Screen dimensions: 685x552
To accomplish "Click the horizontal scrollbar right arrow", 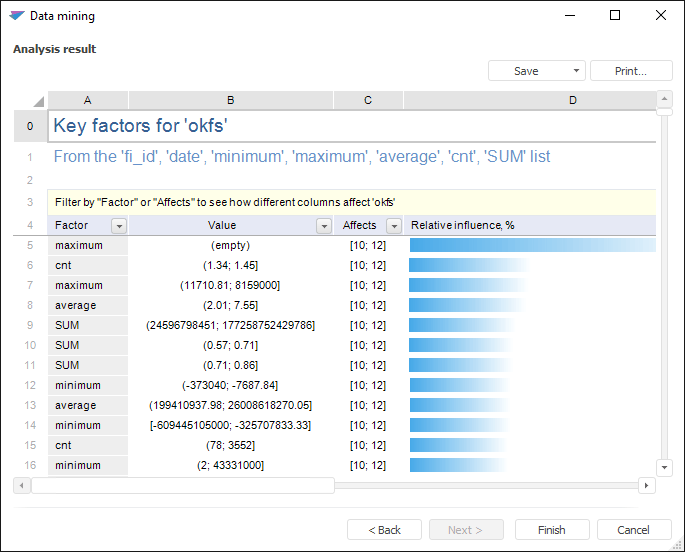I will tap(646, 485).
